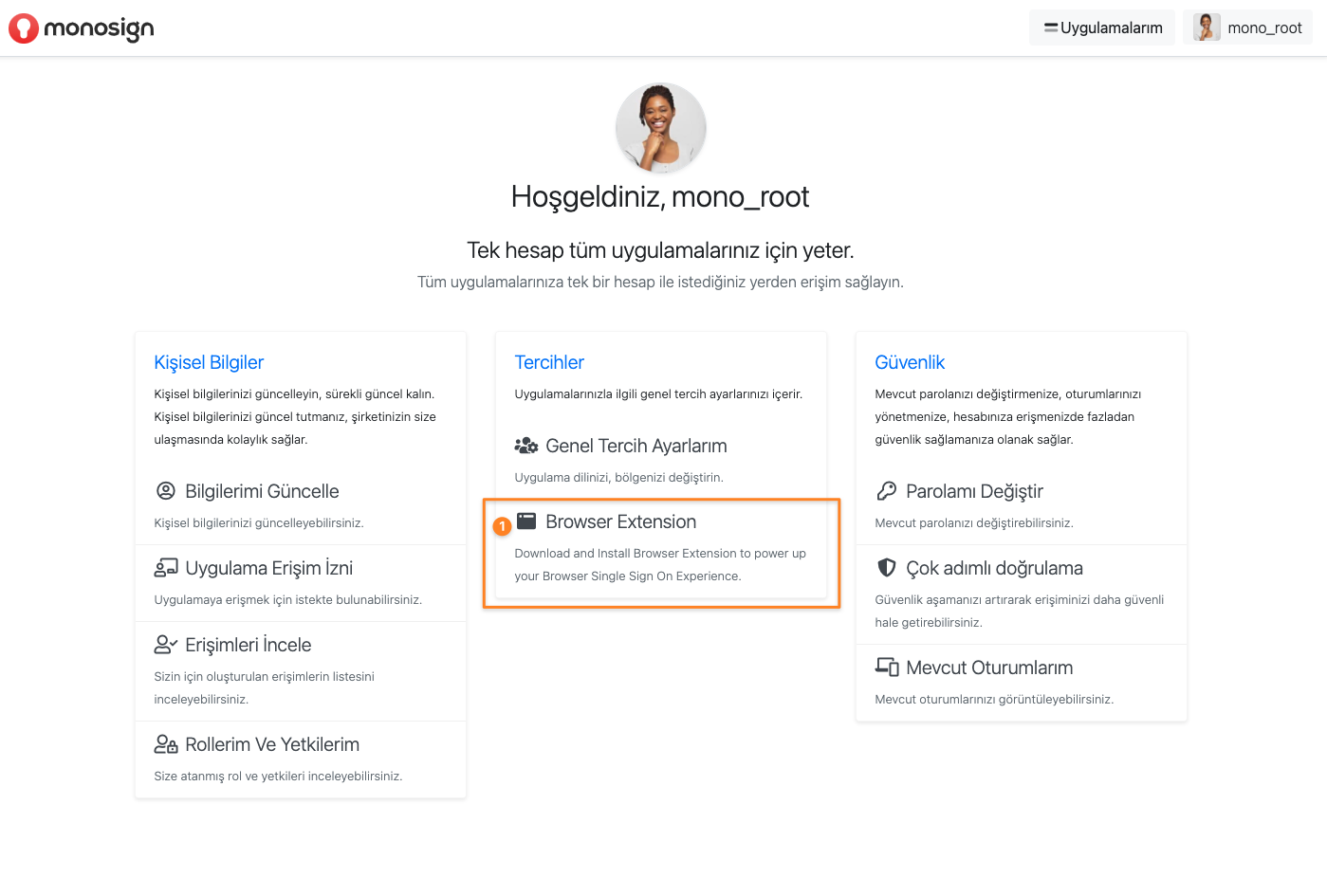Click the Rollerim Ve Yetkilerim lock icon
Screen dimensions: 1327x896
pyautogui.click(x=166, y=744)
